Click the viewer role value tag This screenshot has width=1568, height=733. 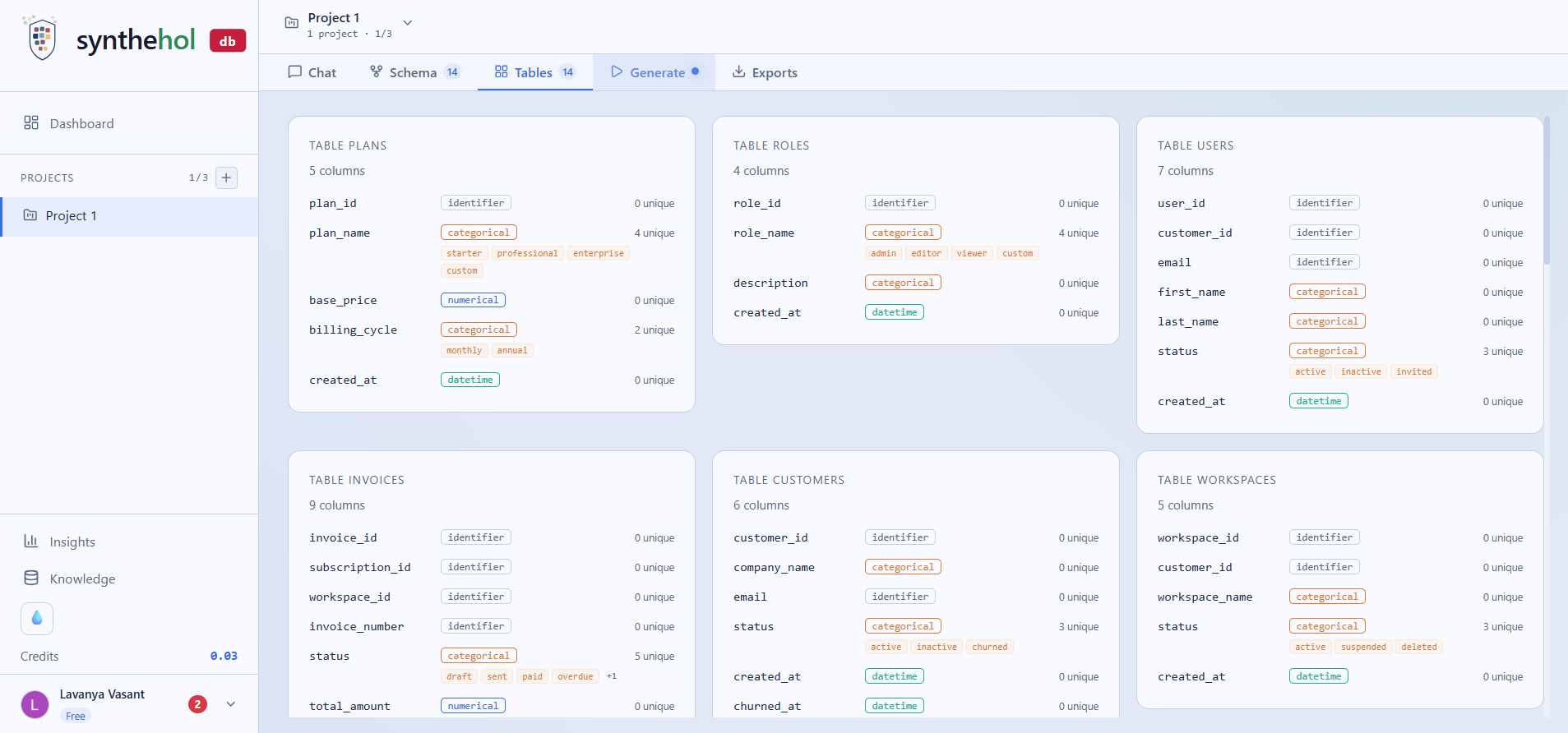click(x=972, y=253)
